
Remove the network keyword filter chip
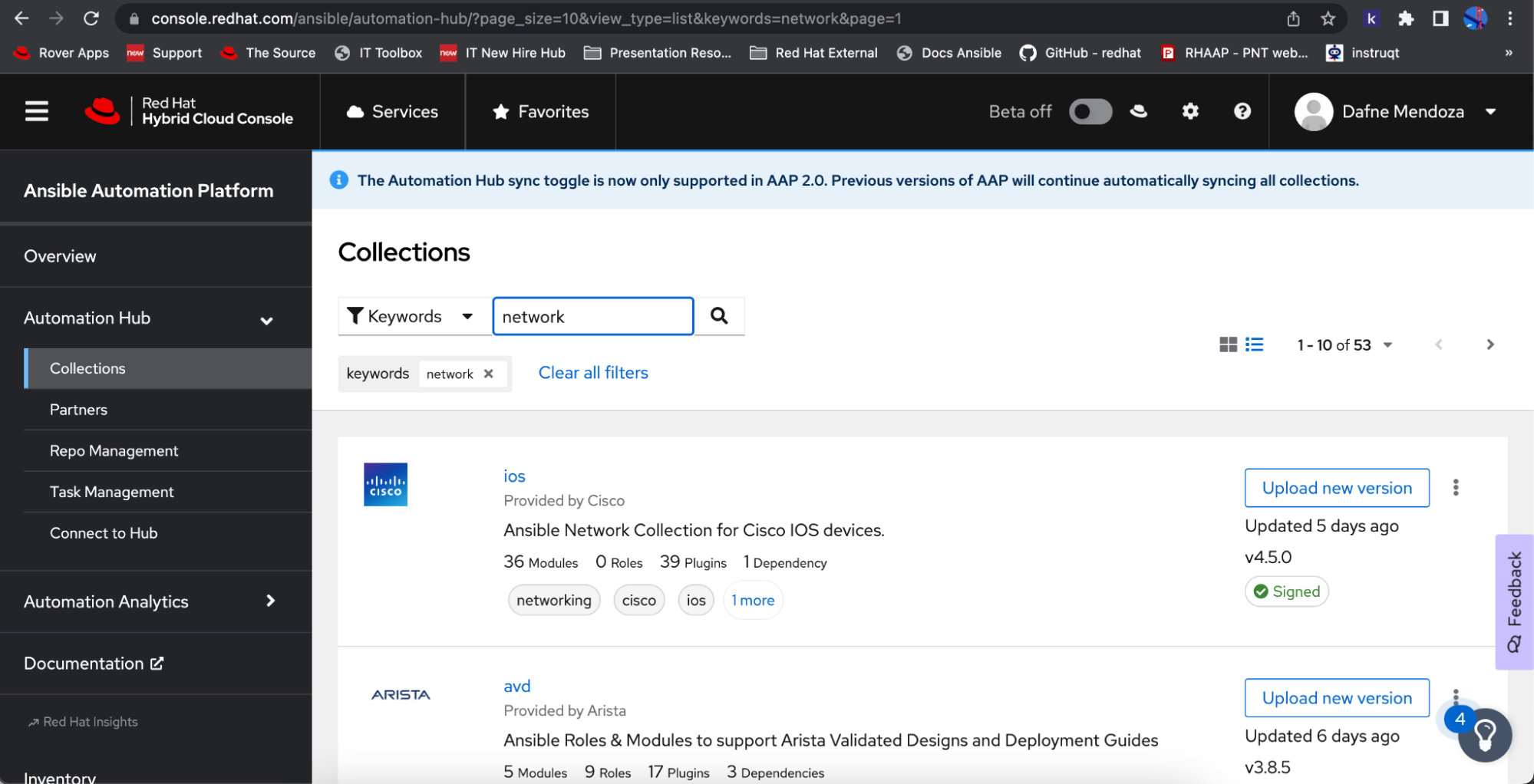(x=489, y=374)
